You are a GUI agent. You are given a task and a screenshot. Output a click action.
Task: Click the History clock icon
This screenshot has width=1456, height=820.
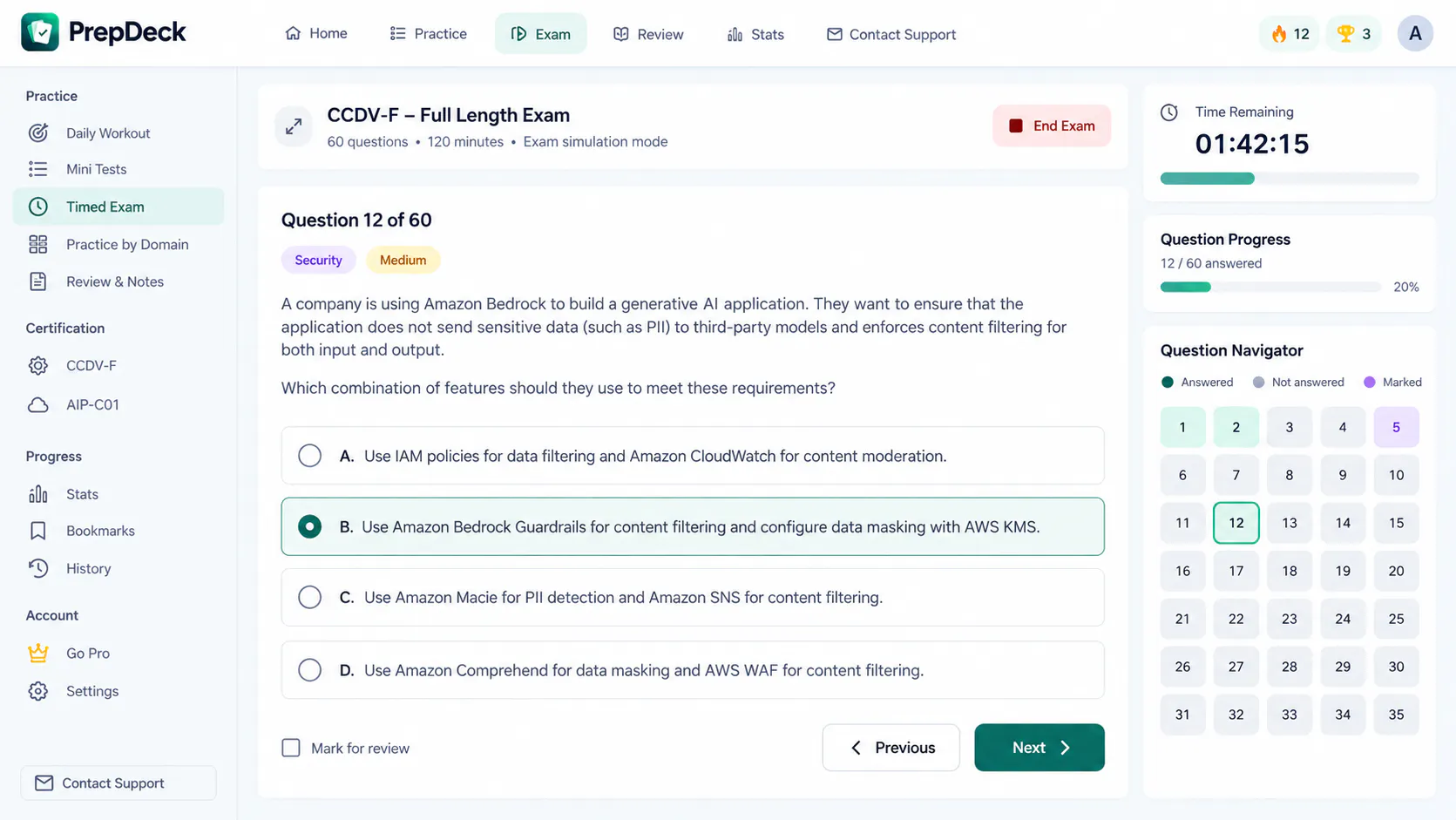pyautogui.click(x=38, y=568)
